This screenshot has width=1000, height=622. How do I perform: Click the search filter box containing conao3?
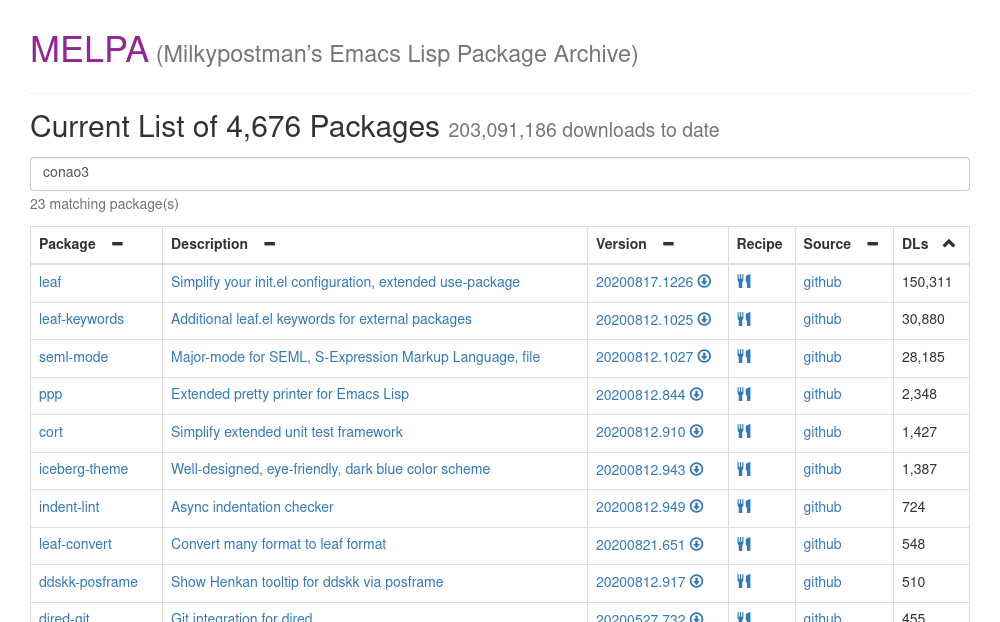click(x=499, y=173)
